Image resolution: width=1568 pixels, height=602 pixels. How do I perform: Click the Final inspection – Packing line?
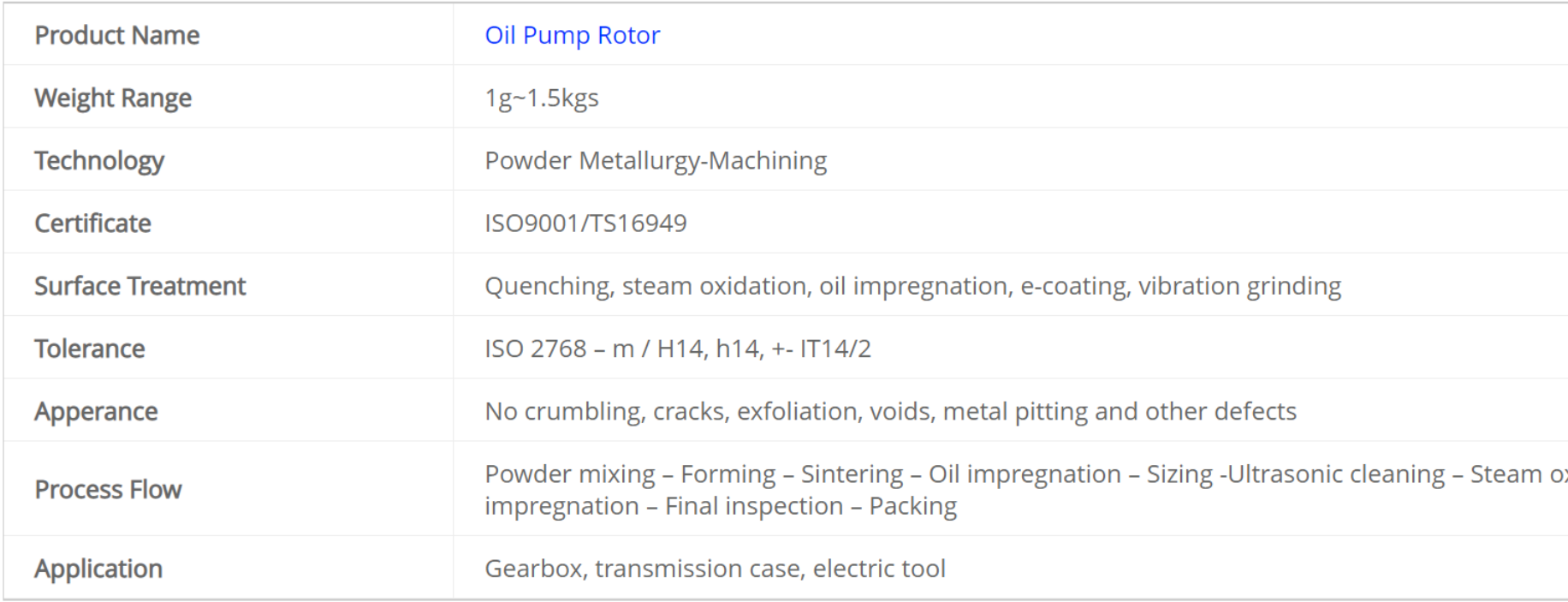tap(721, 506)
